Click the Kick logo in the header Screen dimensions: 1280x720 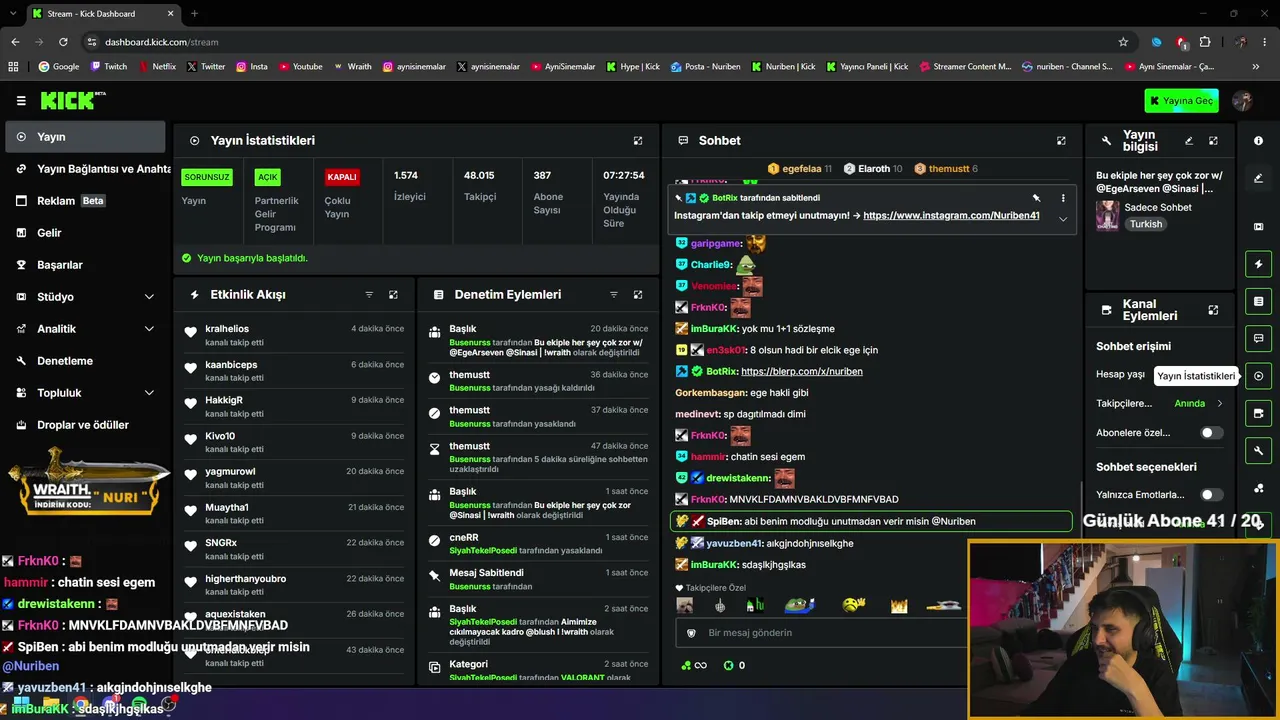72,100
